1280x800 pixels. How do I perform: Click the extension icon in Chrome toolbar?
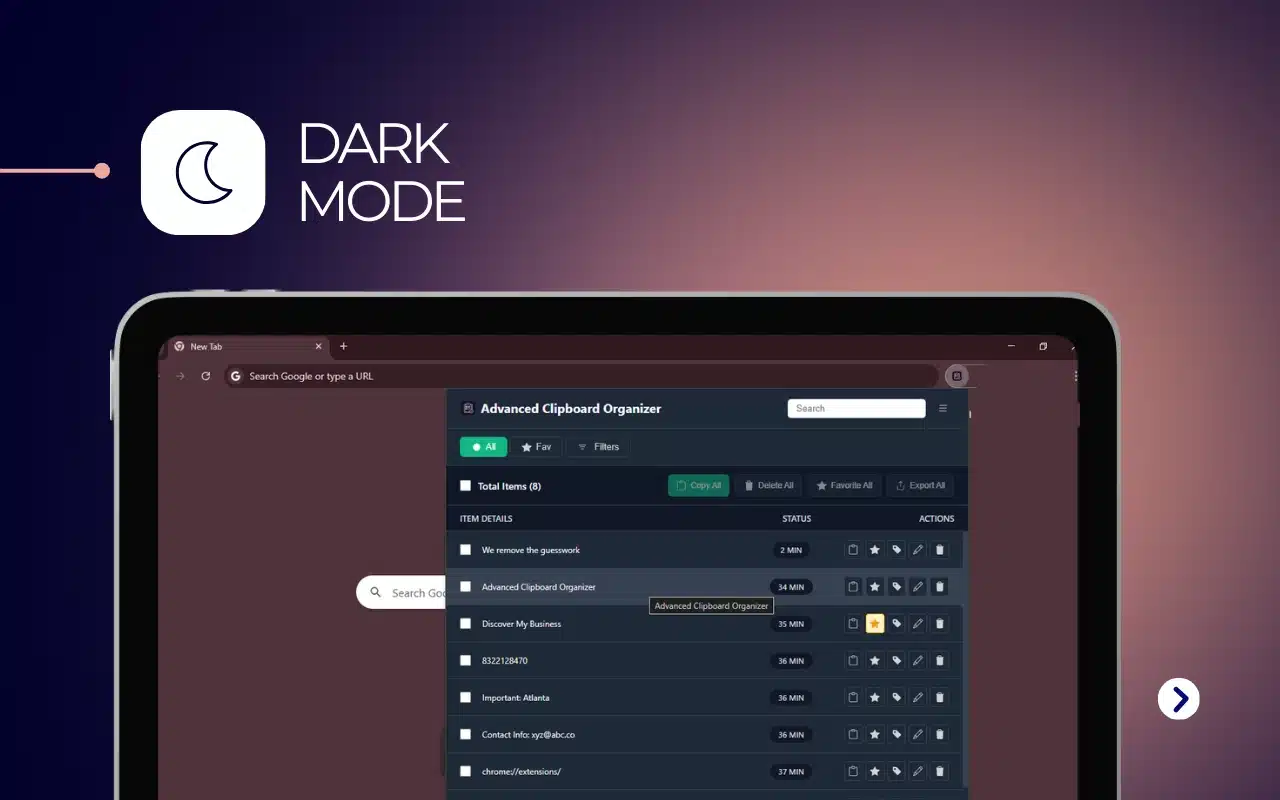[957, 376]
